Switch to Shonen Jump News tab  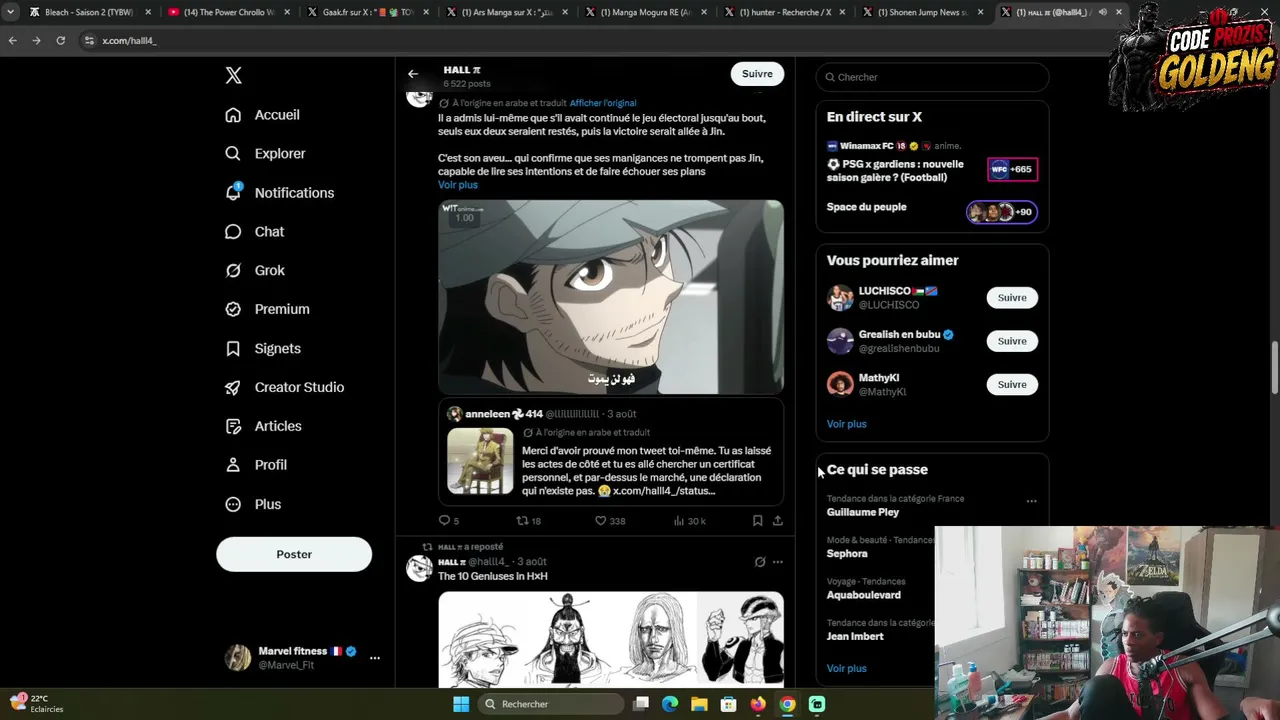[923, 12]
